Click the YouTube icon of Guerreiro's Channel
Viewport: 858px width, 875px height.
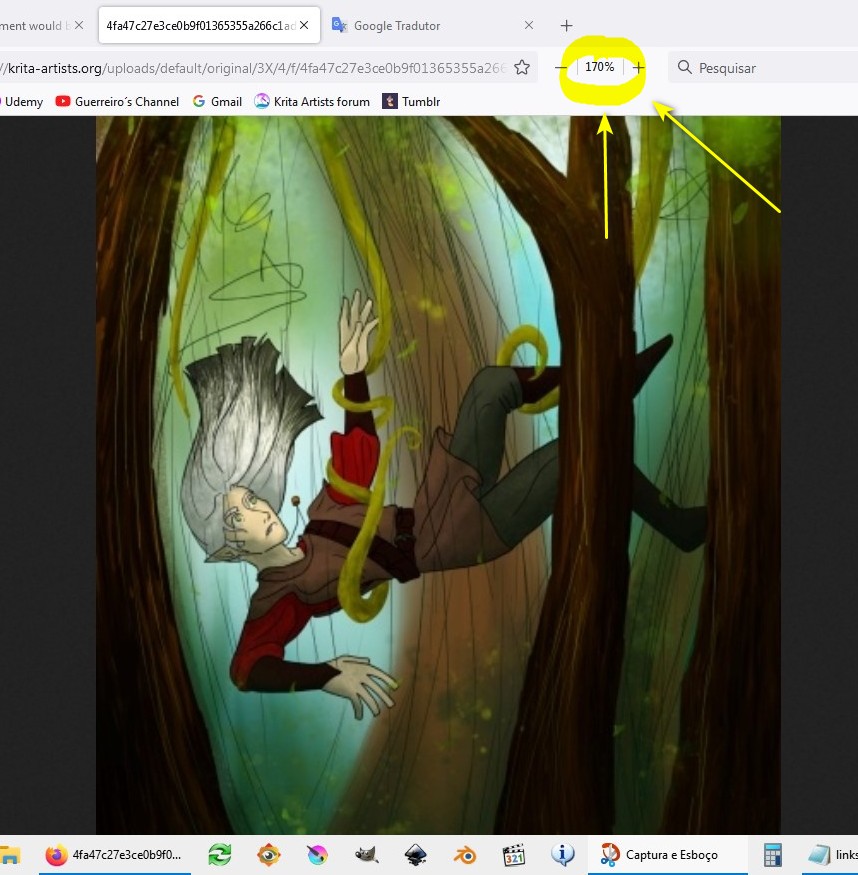(63, 102)
